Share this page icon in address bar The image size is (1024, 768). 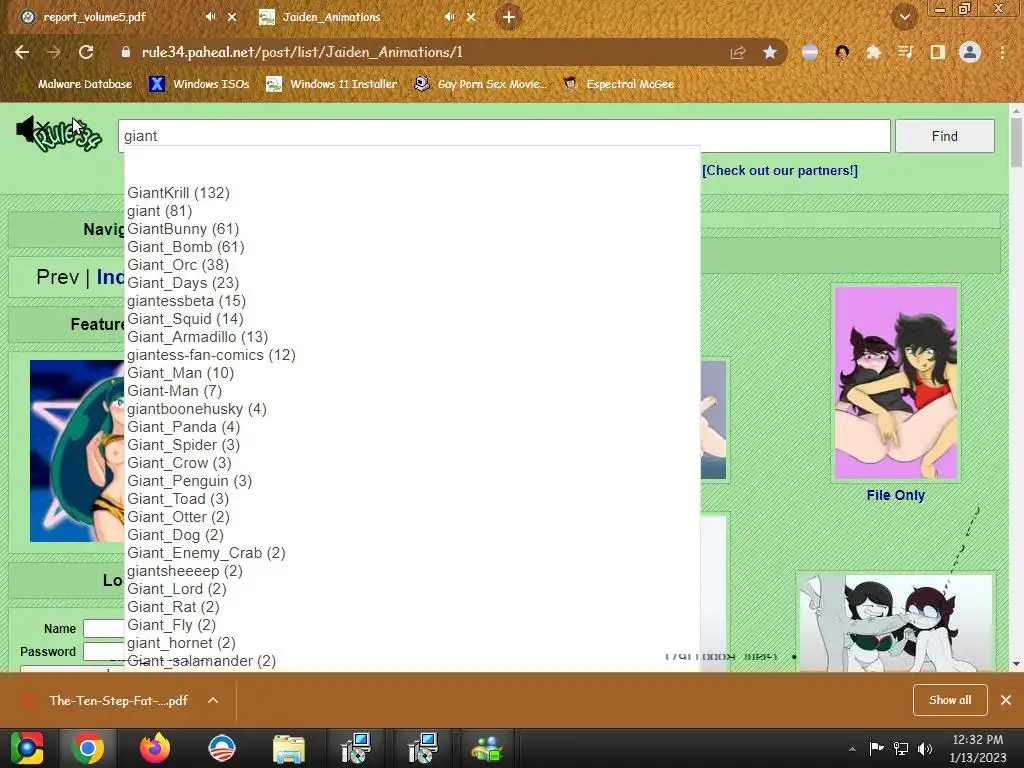[738, 52]
